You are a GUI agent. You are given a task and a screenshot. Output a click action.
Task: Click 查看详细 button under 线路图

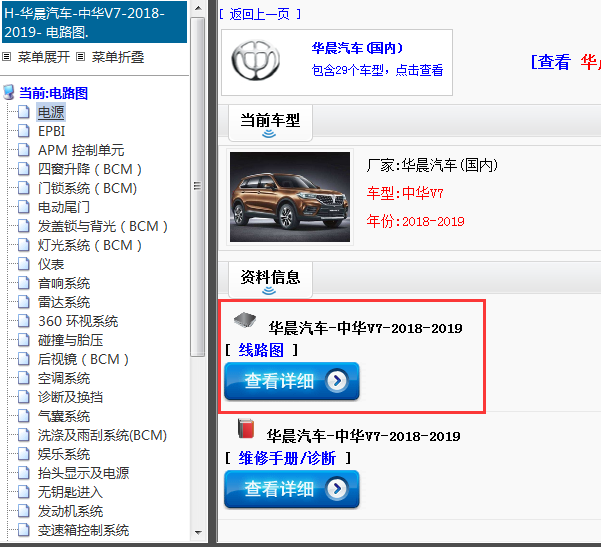coord(292,381)
